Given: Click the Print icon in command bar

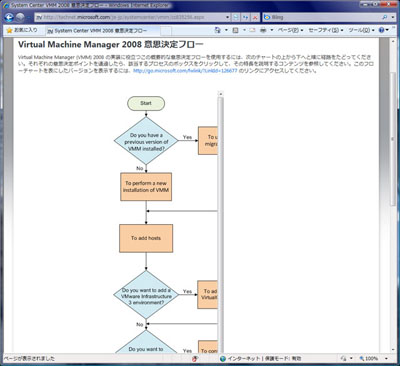Looking at the screenshot, I should pyautogui.click(x=263, y=30).
